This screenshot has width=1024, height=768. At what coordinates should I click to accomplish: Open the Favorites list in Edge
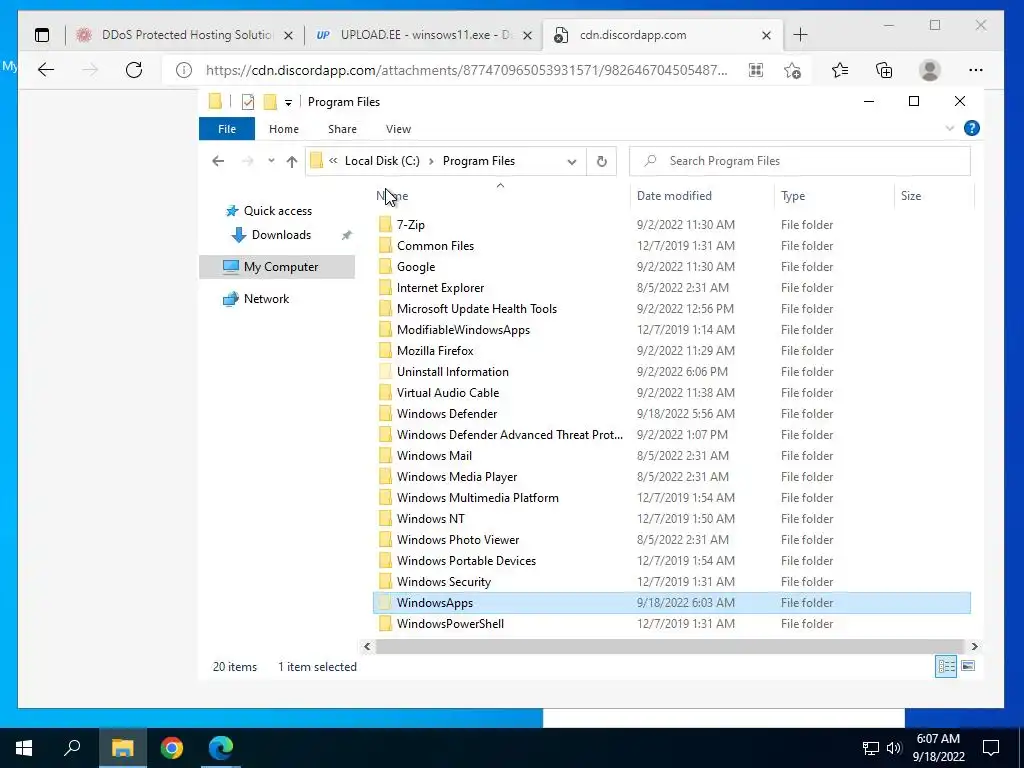[840, 70]
